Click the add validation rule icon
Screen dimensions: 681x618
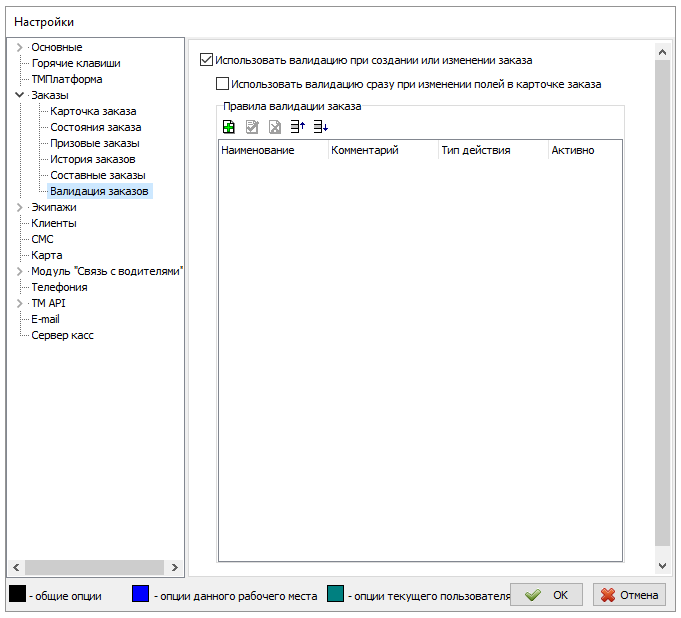click(229, 127)
